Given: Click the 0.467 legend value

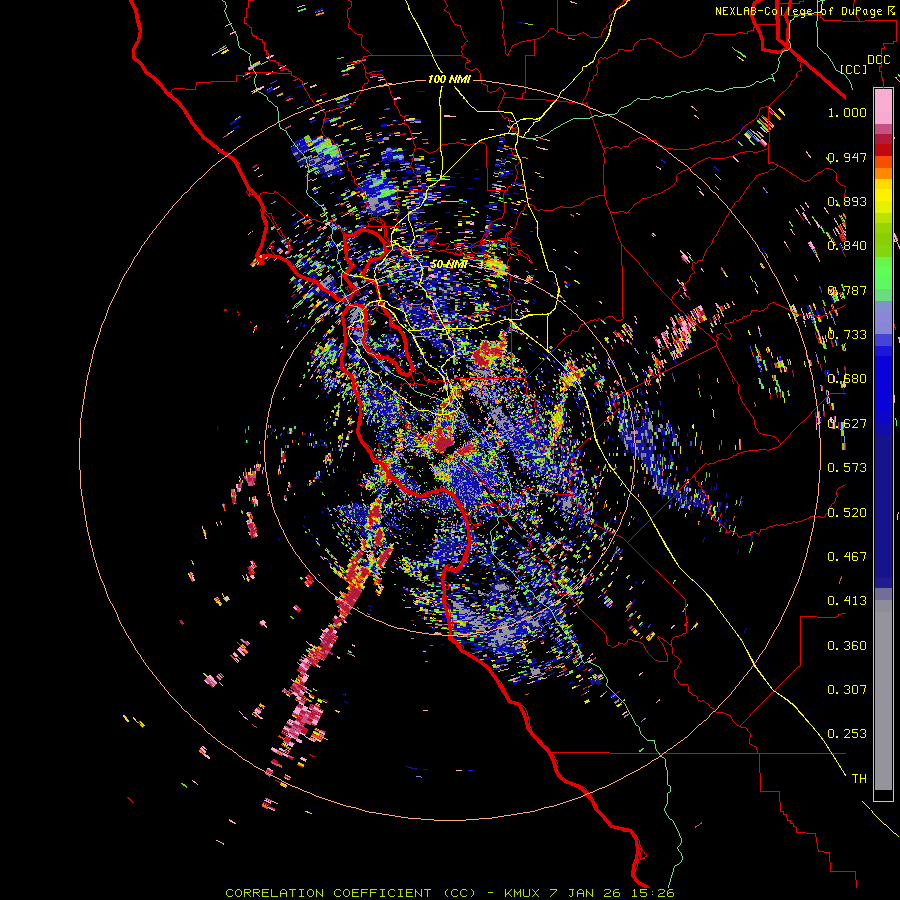Looking at the screenshot, I should tap(847, 557).
